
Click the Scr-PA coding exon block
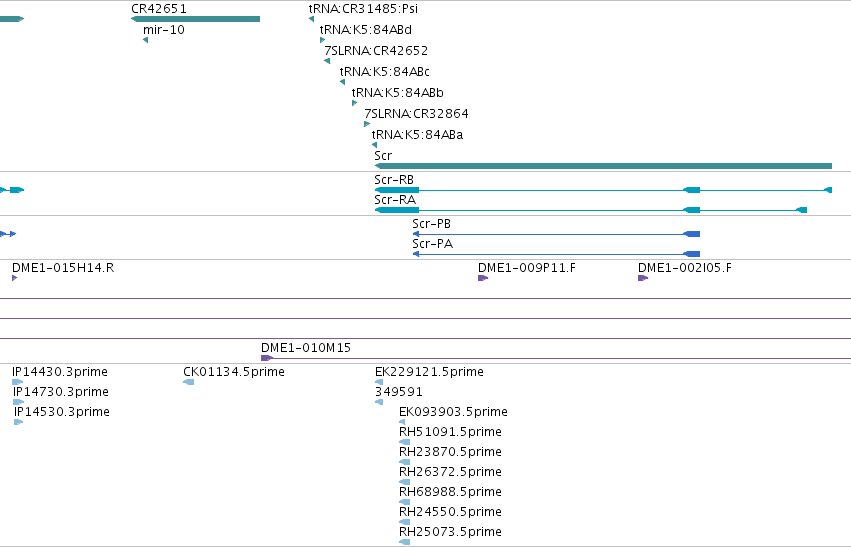coord(691,254)
